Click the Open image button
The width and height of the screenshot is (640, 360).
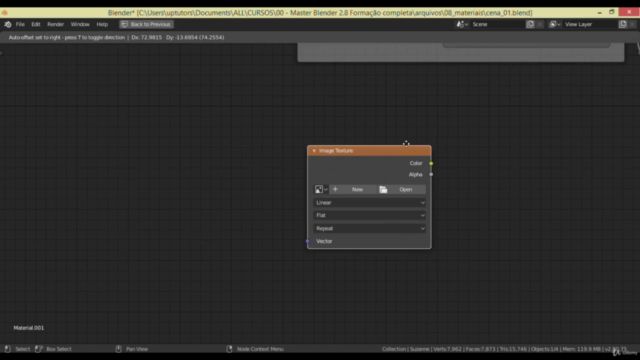click(405, 189)
